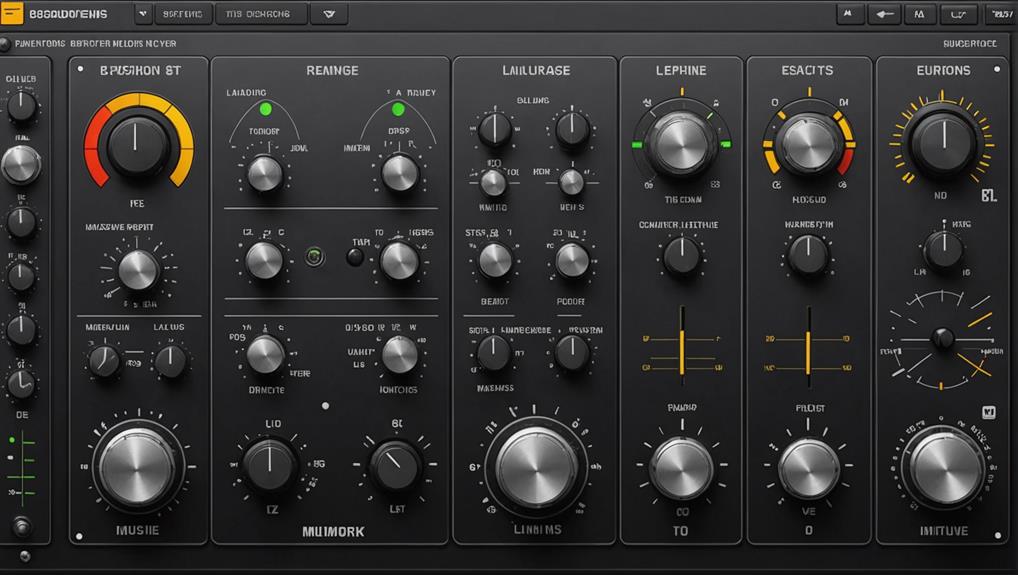Image resolution: width=1018 pixels, height=575 pixels.
Task: Toggle the small round power button beside PIJNENTOMS
Action: (x=5, y=43)
